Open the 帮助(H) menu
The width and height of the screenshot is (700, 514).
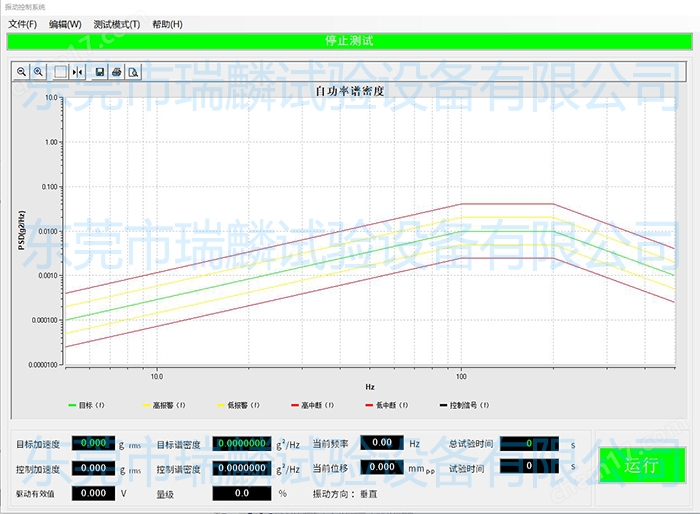point(167,24)
